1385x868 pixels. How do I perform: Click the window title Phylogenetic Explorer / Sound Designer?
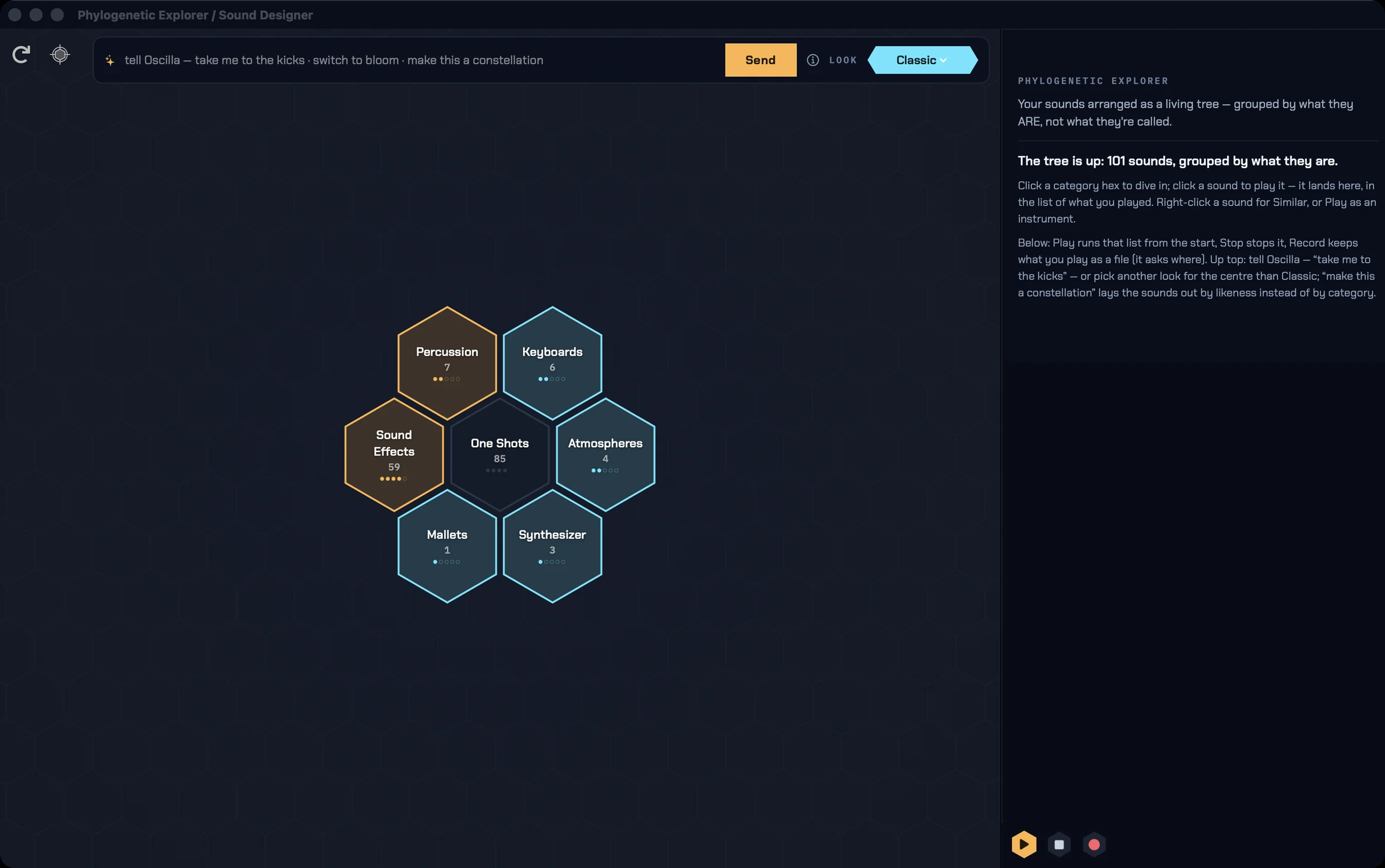[x=195, y=15]
